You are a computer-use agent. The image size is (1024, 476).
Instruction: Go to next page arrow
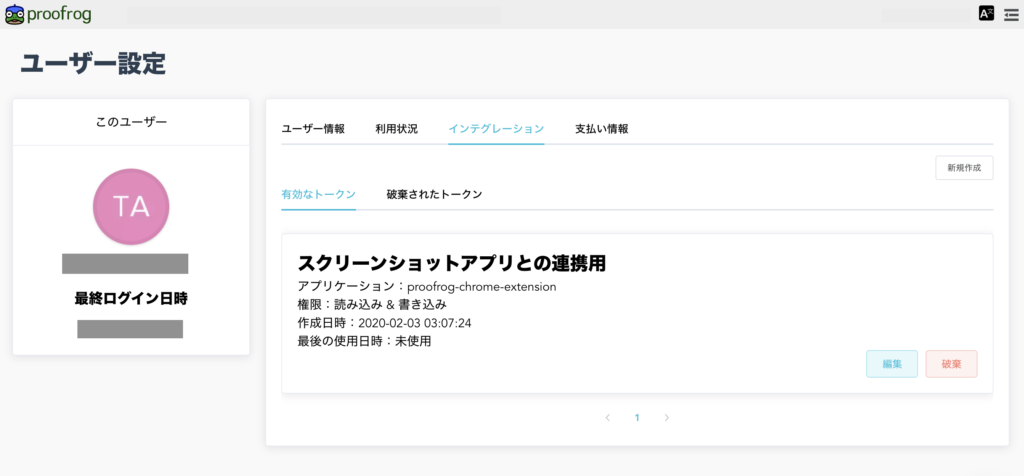[667, 418]
